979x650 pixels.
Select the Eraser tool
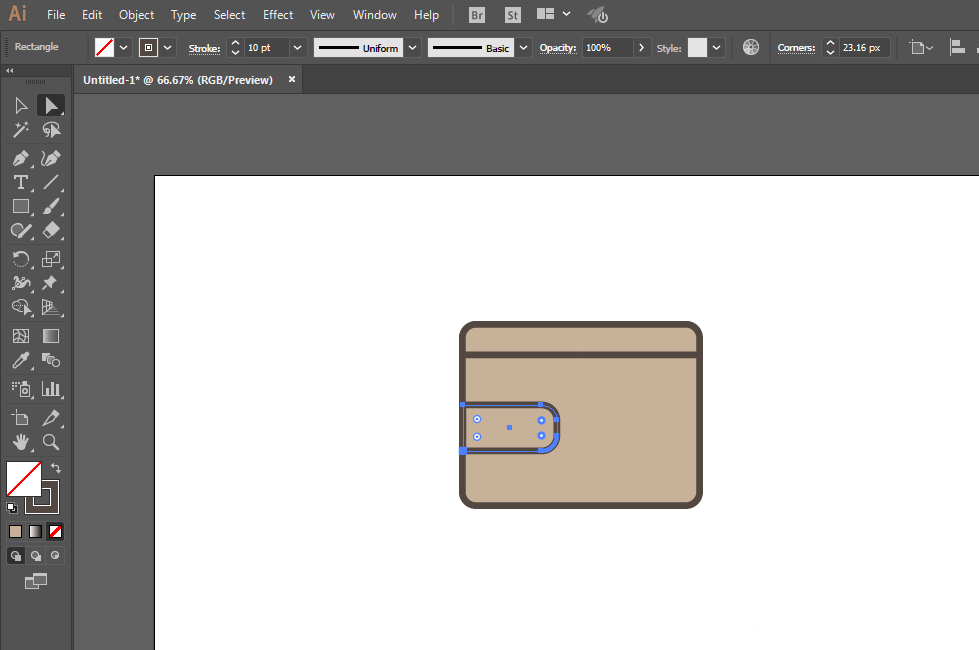(x=51, y=231)
